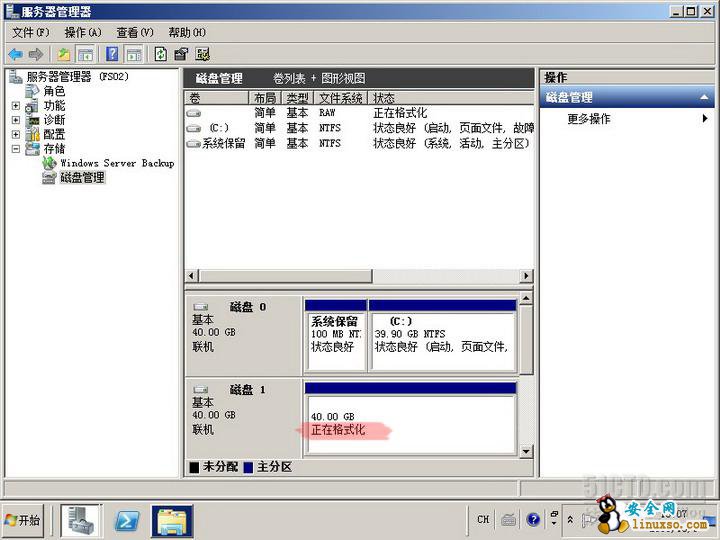Expand the 诊断 tree node
720x540 pixels.
(x=16, y=120)
